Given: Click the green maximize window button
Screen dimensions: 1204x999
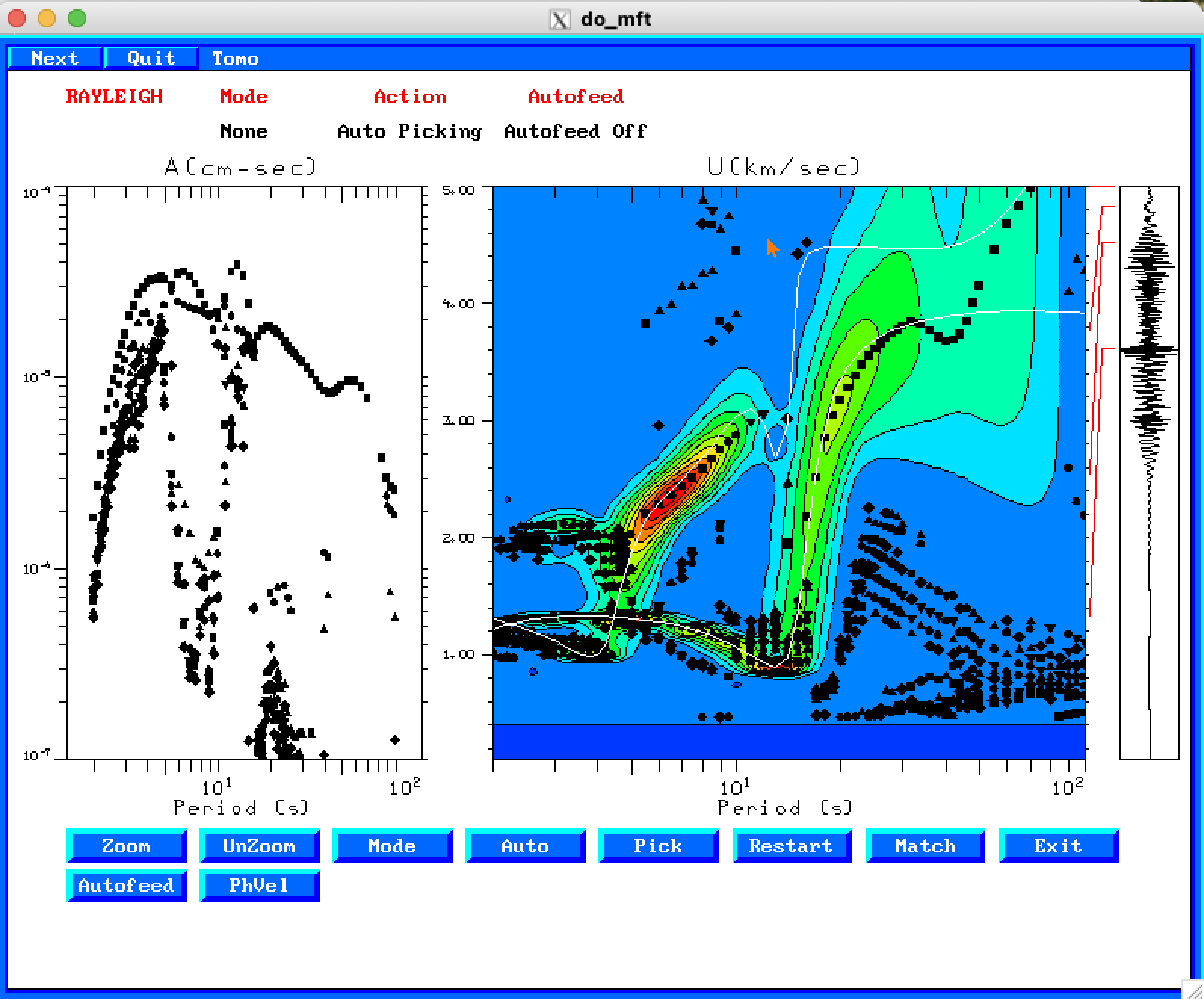Looking at the screenshot, I should pyautogui.click(x=77, y=18).
